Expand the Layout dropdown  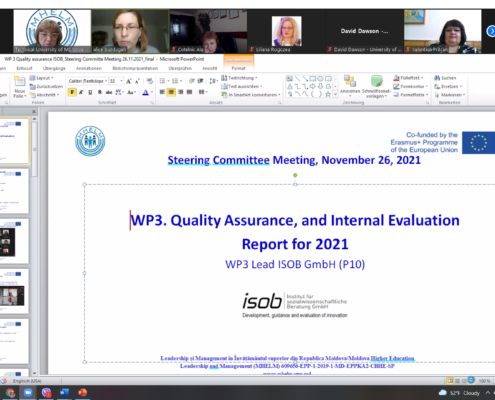(x=42, y=78)
